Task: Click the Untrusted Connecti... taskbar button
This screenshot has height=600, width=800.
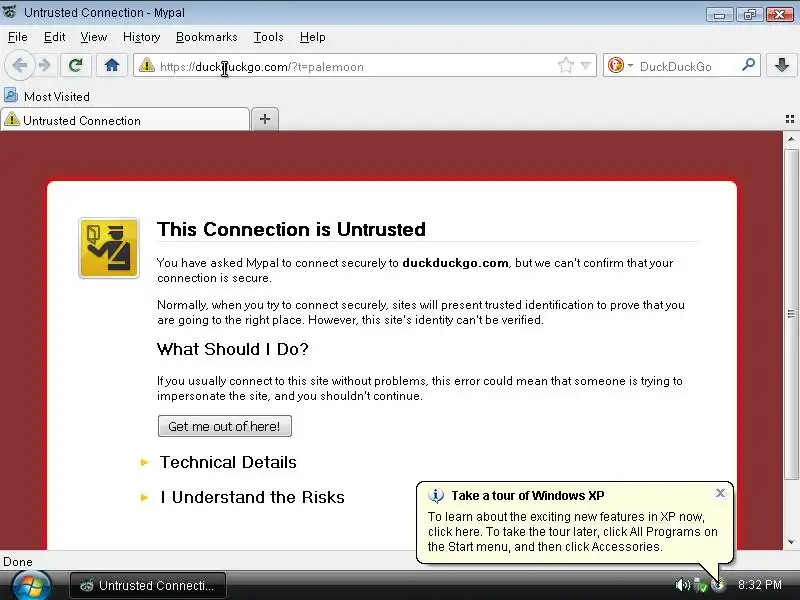Action: click(x=148, y=586)
